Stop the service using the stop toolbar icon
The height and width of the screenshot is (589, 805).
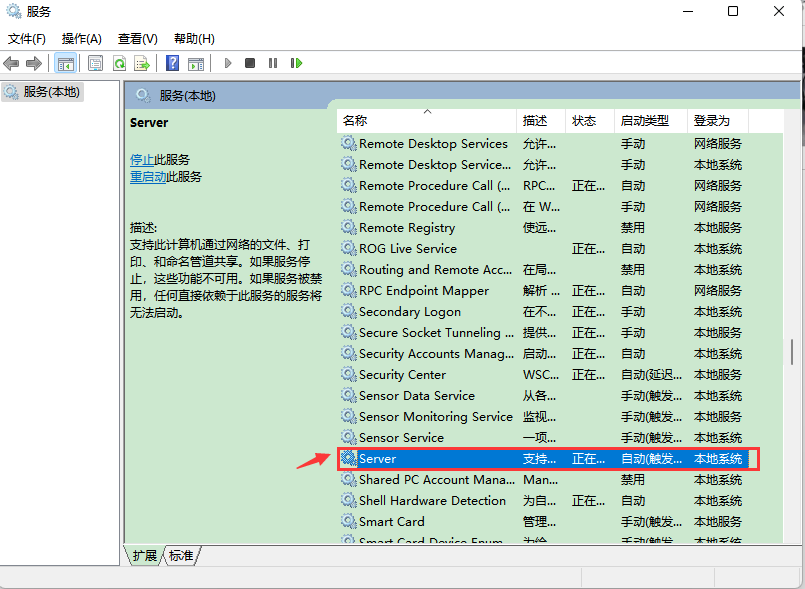[x=251, y=63]
